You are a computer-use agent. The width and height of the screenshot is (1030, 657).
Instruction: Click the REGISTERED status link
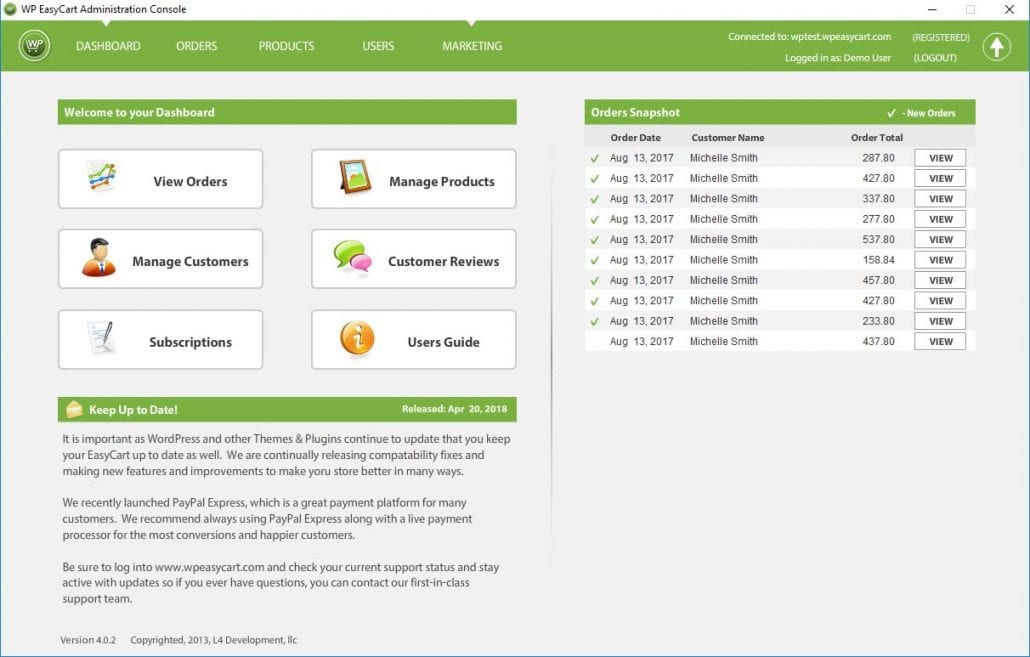click(940, 37)
